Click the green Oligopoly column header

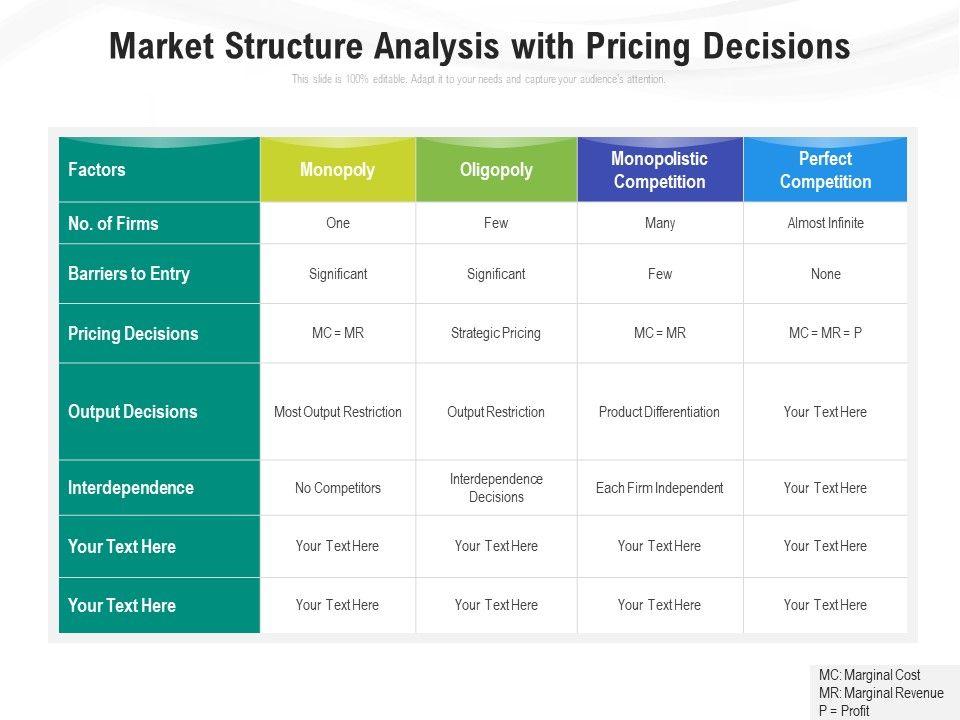pyautogui.click(x=496, y=170)
